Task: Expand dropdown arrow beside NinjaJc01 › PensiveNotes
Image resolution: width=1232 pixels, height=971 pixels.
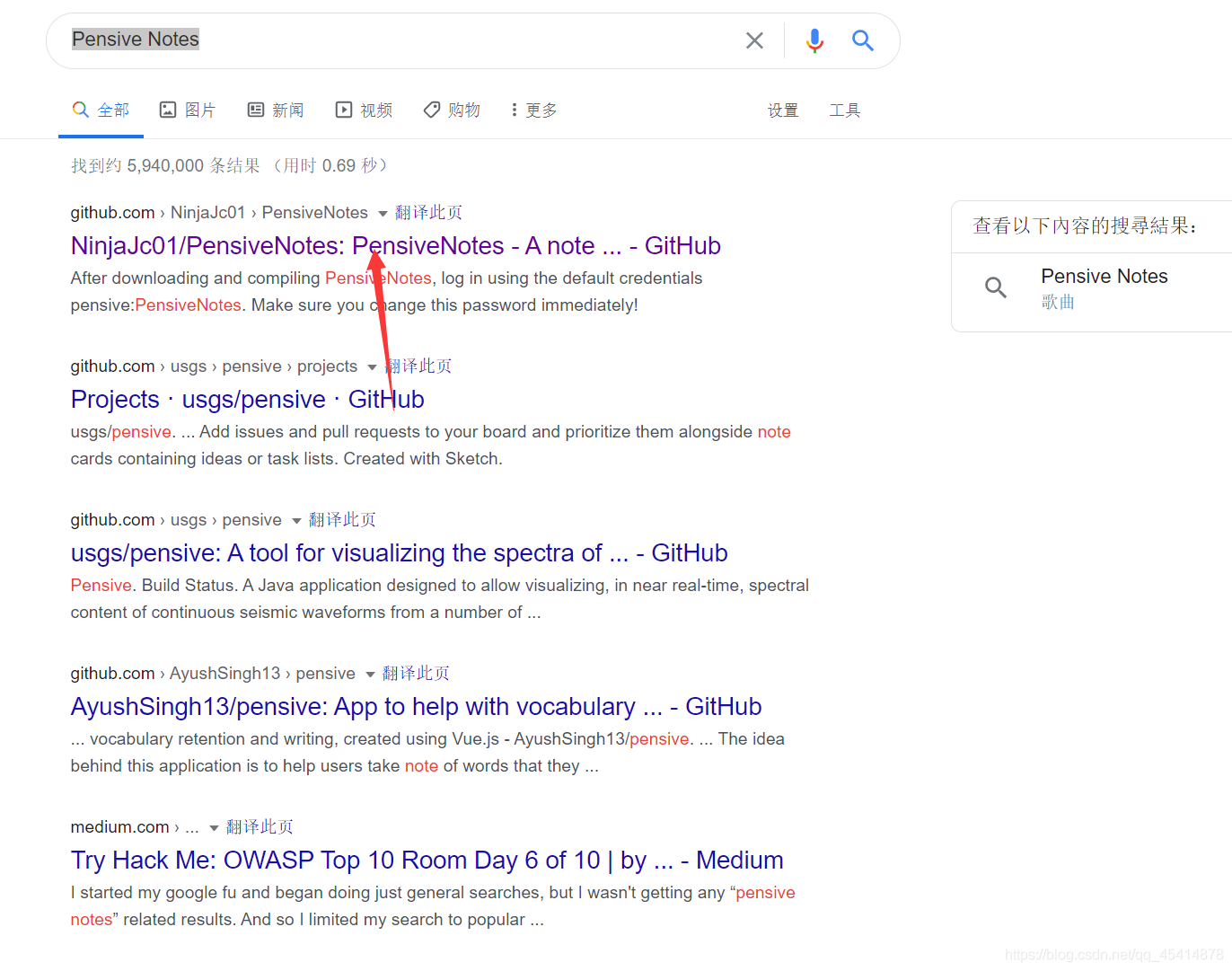Action: 383,214
